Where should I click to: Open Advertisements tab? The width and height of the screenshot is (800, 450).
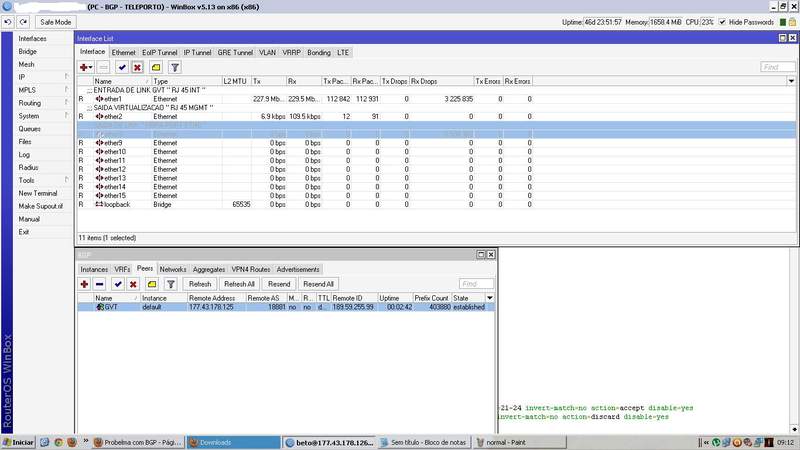click(x=298, y=269)
